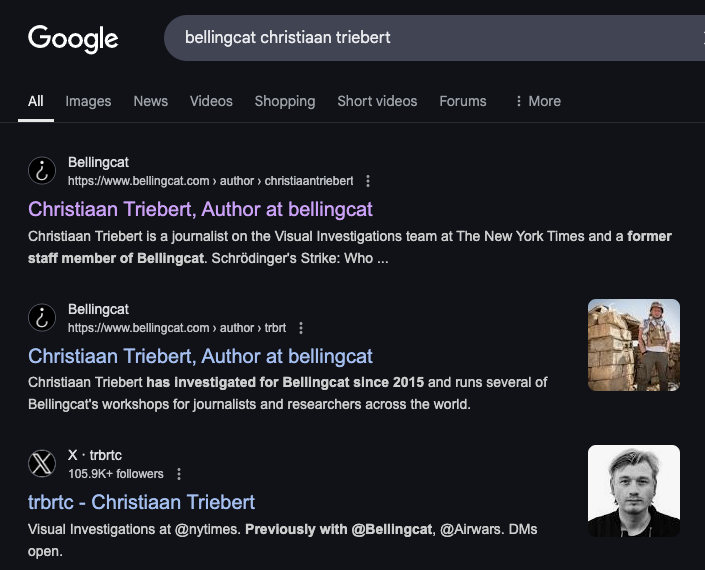
Task: Click the black-and-white portrait thumbnail
Action: tap(633, 491)
